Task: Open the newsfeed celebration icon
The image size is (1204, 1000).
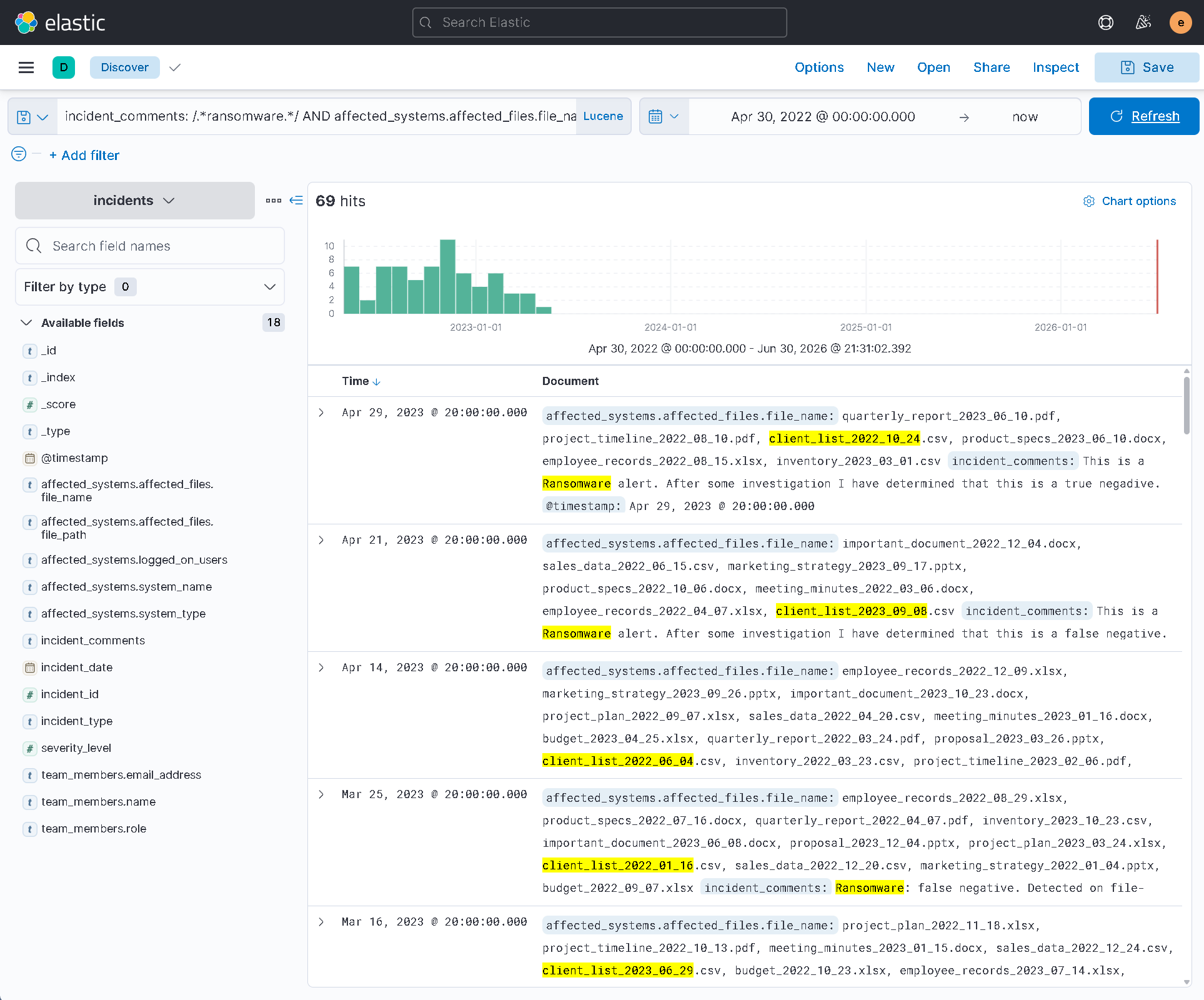Action: [1143, 22]
